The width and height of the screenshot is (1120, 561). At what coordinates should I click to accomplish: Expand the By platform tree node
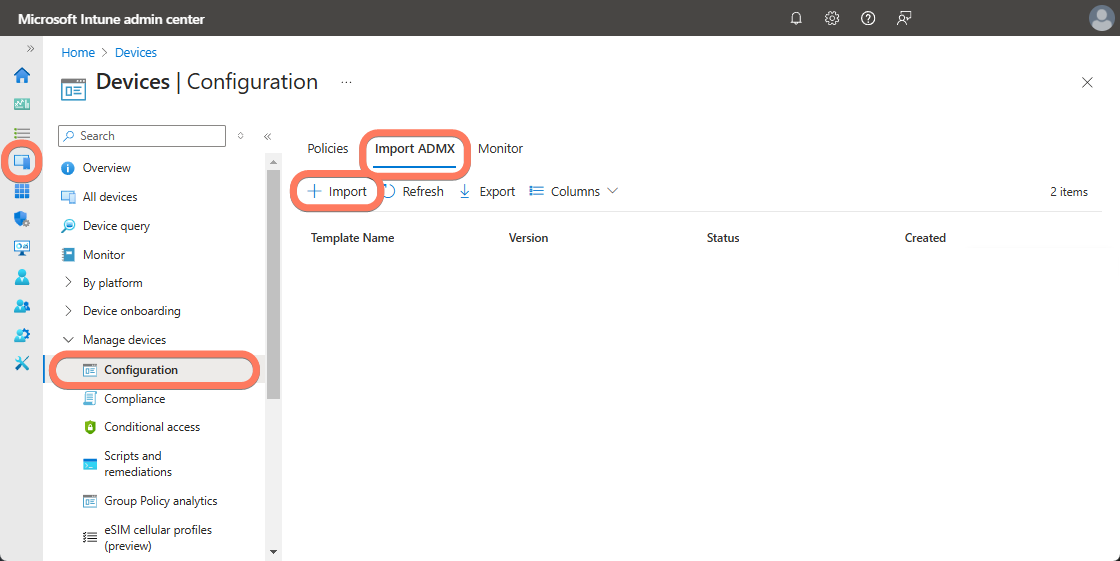68,283
